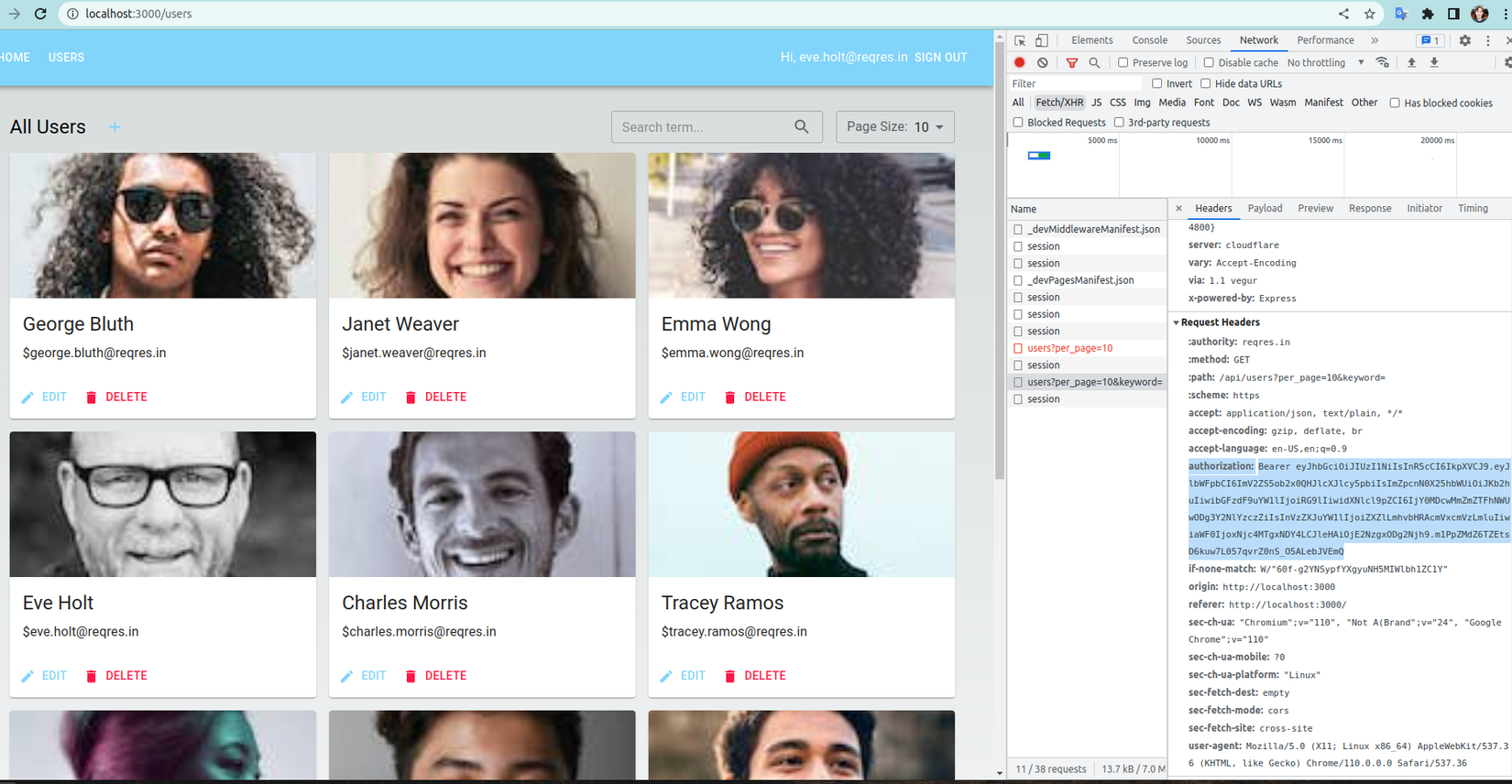Filter requests by All types
1512x784 pixels.
pos(1018,103)
